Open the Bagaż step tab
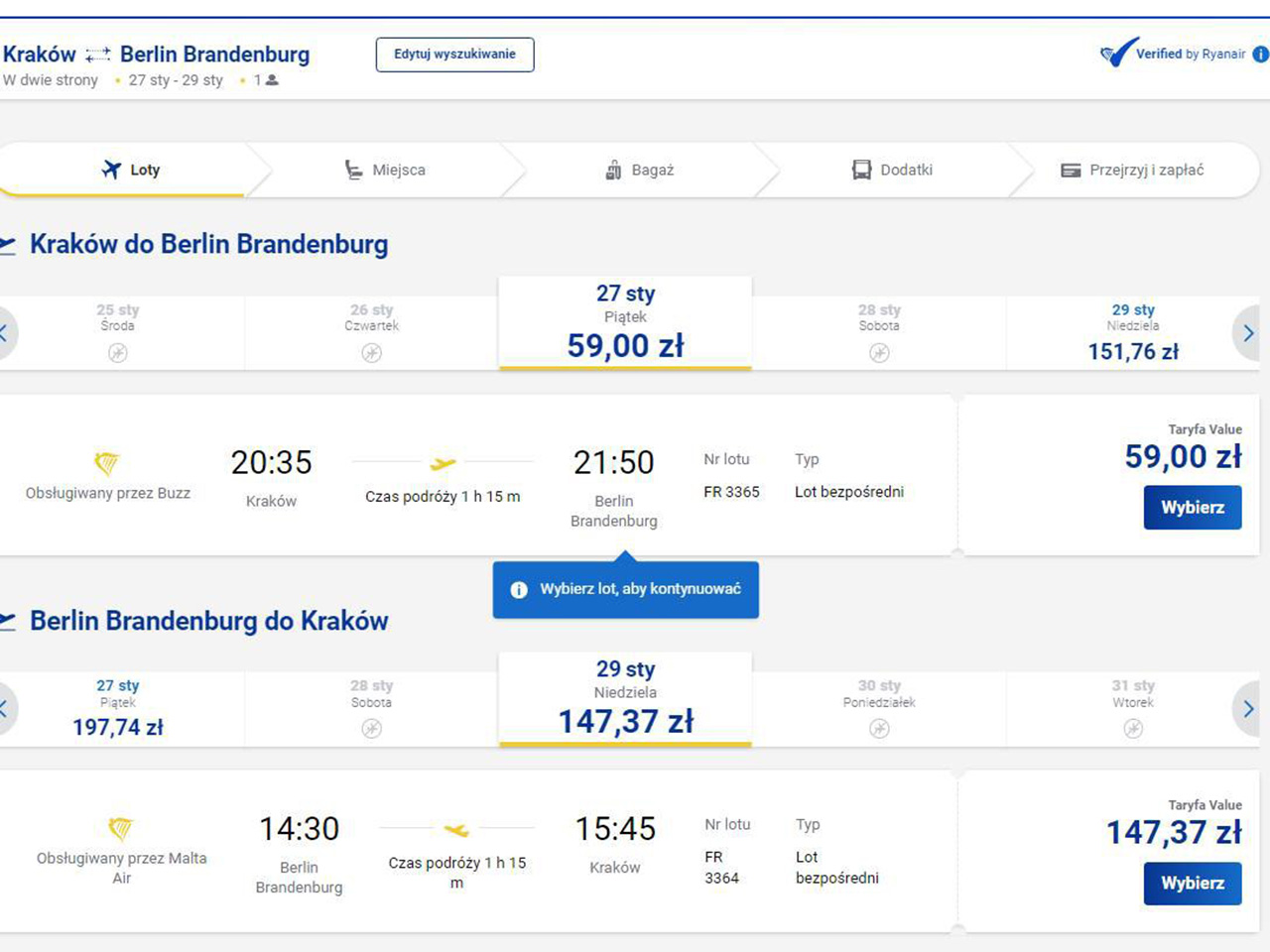 [x=640, y=170]
